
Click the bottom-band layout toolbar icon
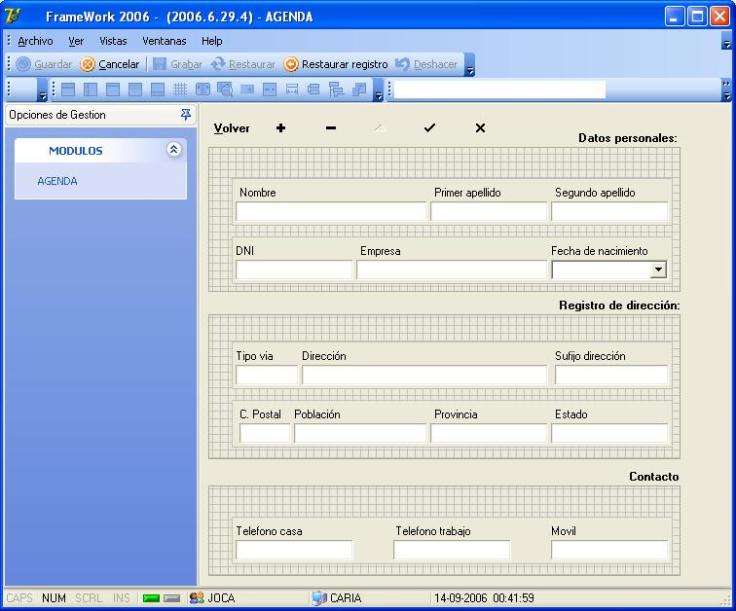tap(157, 89)
